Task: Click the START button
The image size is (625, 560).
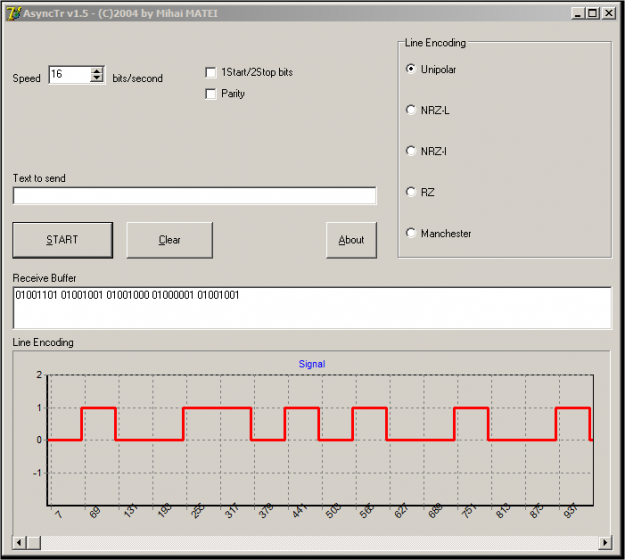Action: [63, 240]
